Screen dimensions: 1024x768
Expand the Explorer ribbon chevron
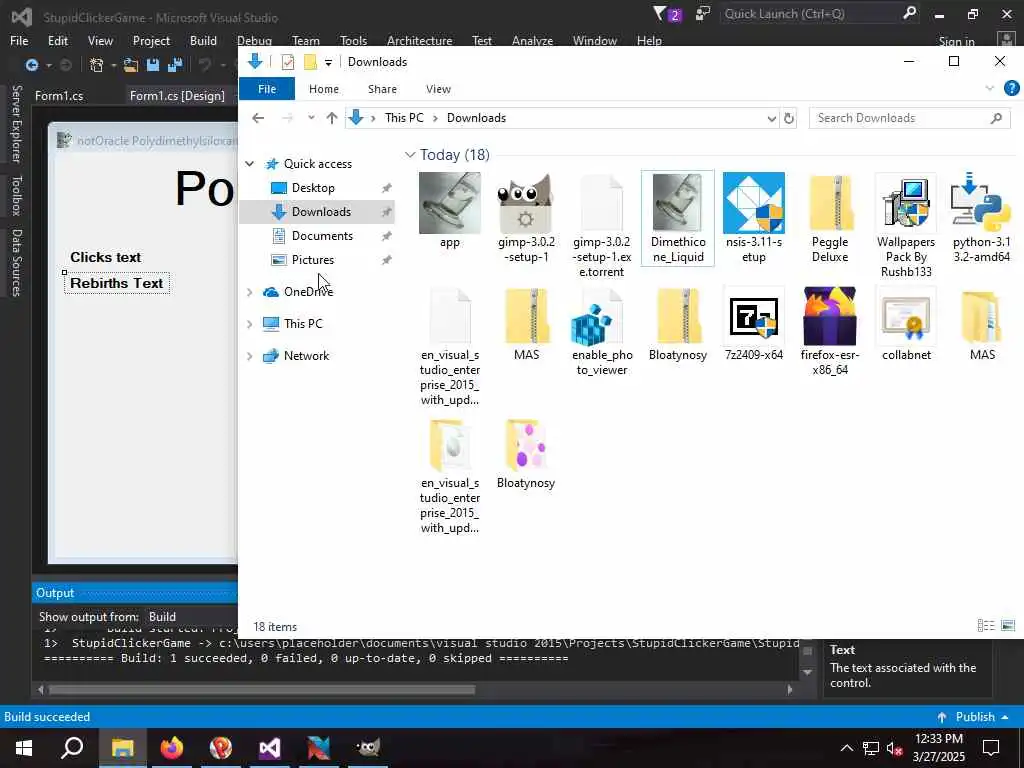click(x=989, y=88)
